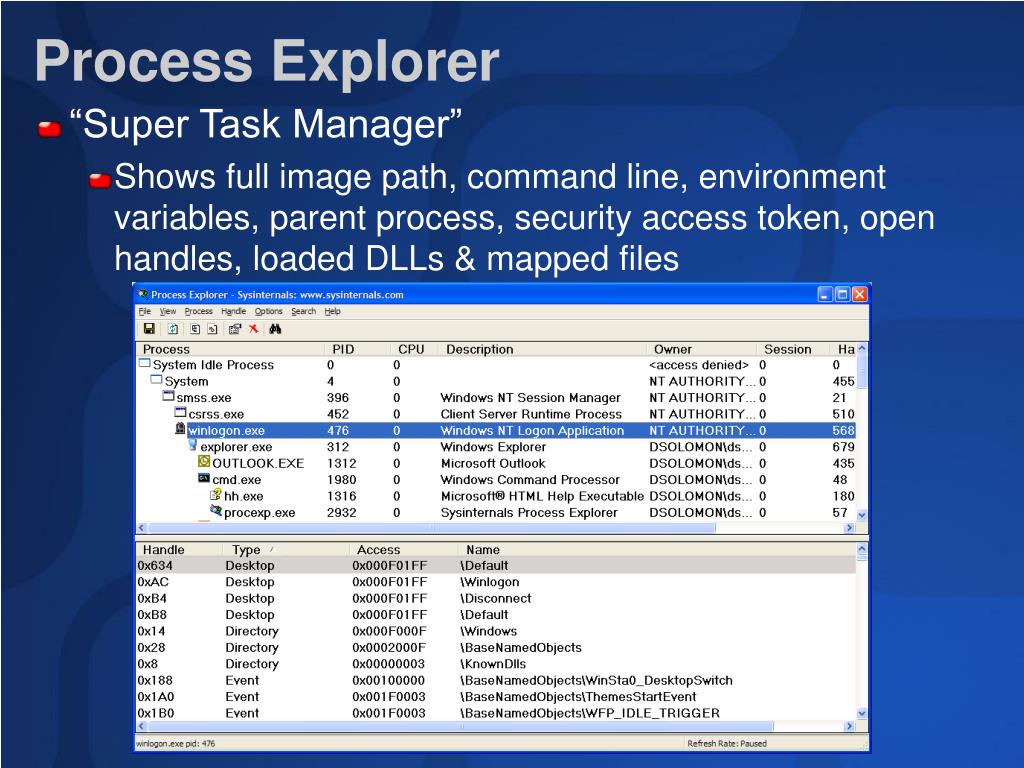
Task: Click handle list horizontal scroll-right arrow
Action: (x=849, y=726)
